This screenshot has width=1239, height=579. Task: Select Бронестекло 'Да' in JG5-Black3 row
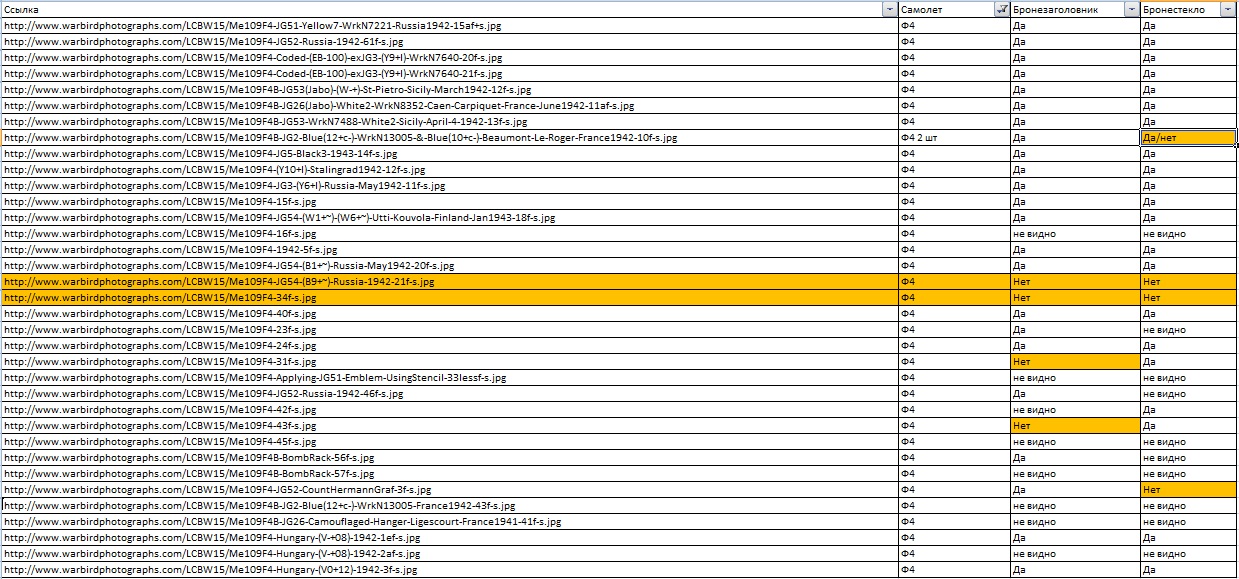click(1189, 153)
